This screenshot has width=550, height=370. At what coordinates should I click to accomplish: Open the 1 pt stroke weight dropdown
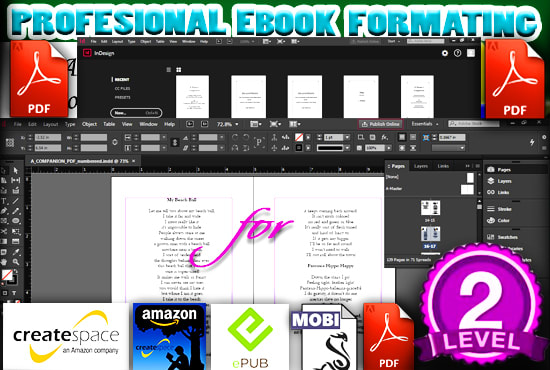point(347,137)
